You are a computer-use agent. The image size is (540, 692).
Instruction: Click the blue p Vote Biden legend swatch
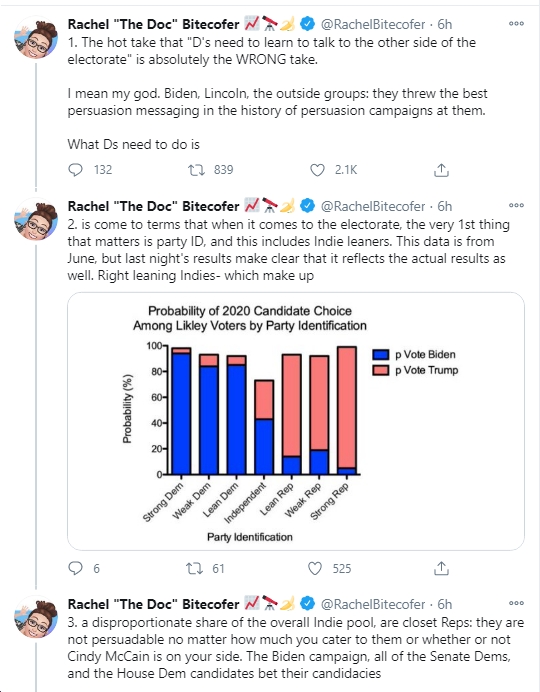coord(381,354)
